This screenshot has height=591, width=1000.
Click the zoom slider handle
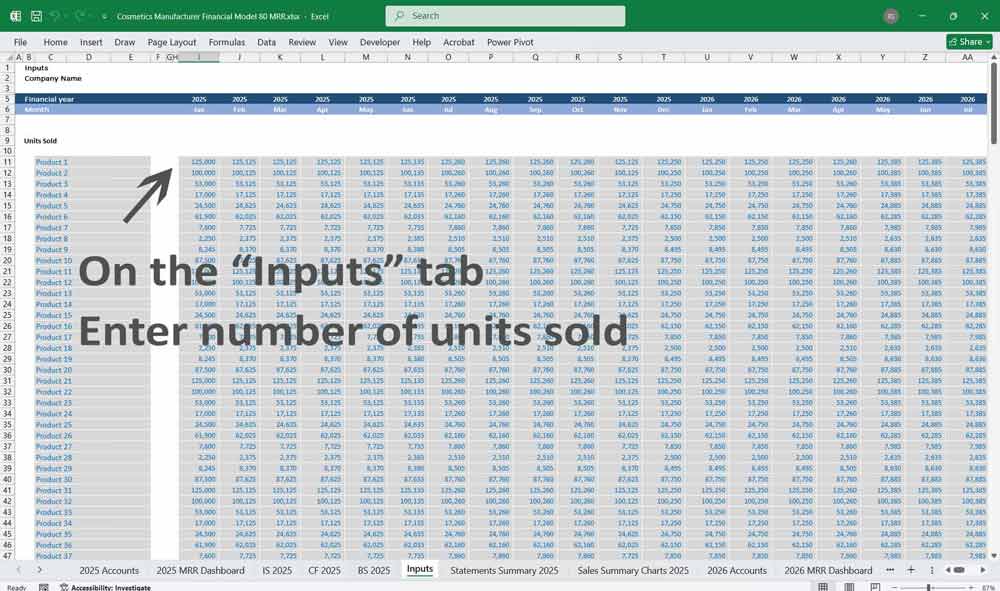point(929,587)
